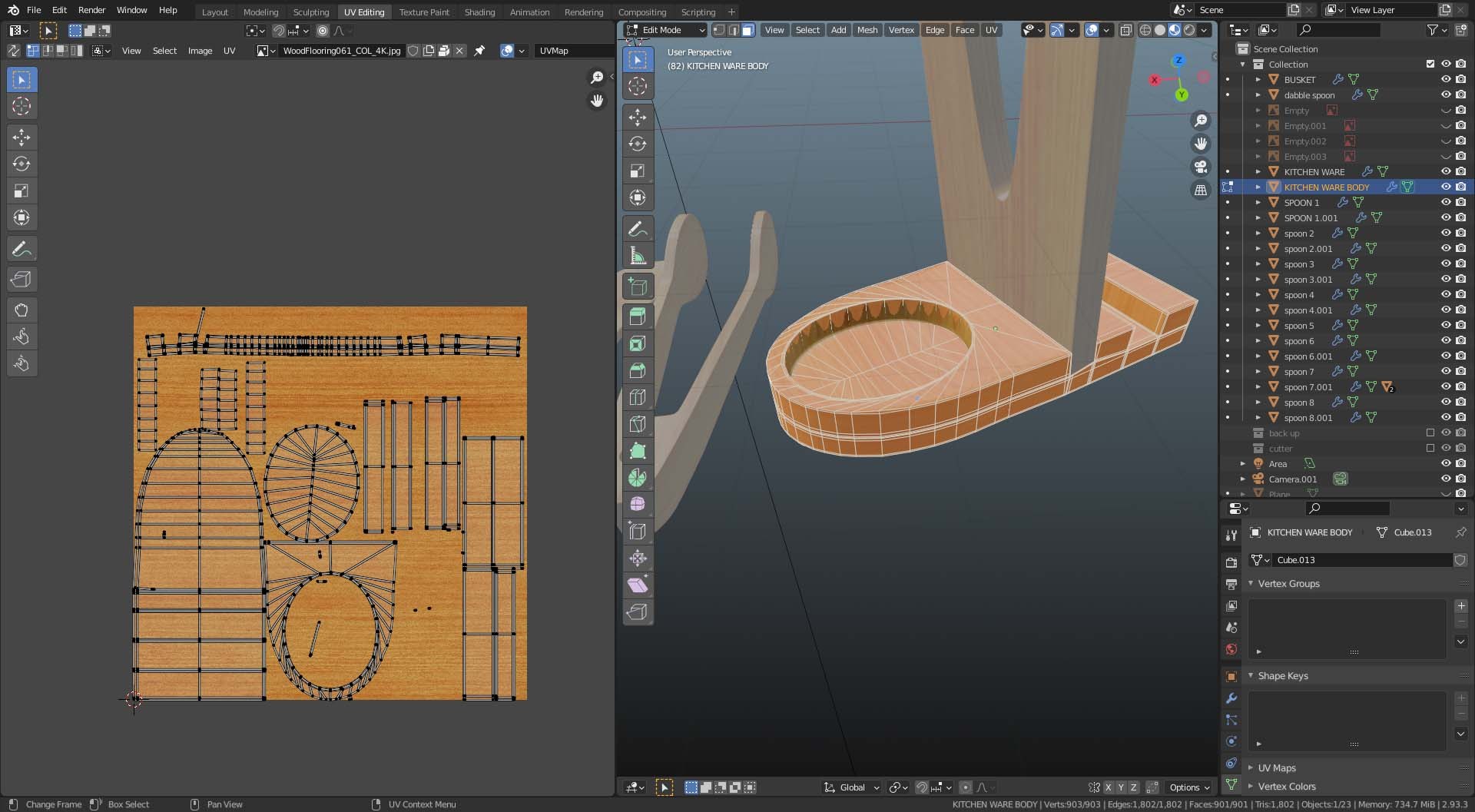Select the Measure tool in 3D viewport

point(638,256)
